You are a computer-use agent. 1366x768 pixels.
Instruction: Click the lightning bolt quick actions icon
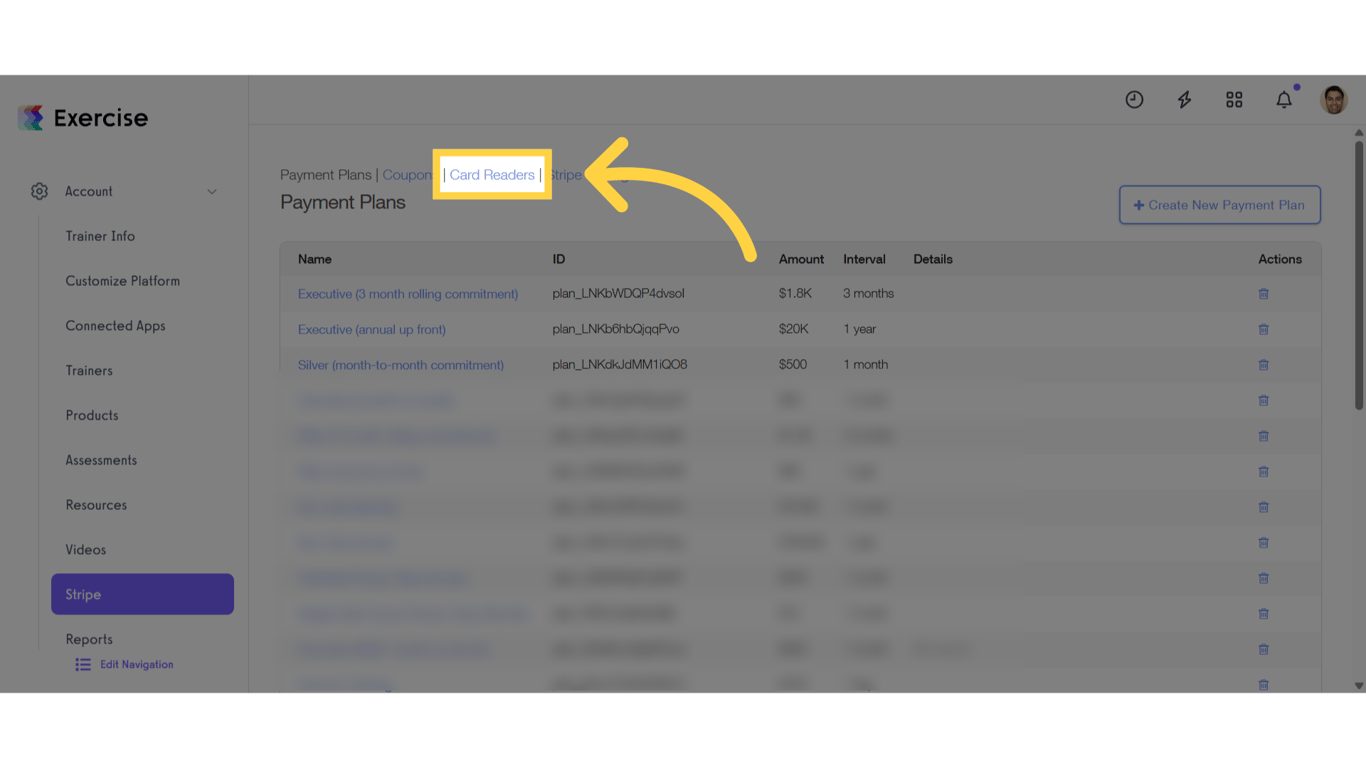1184,100
